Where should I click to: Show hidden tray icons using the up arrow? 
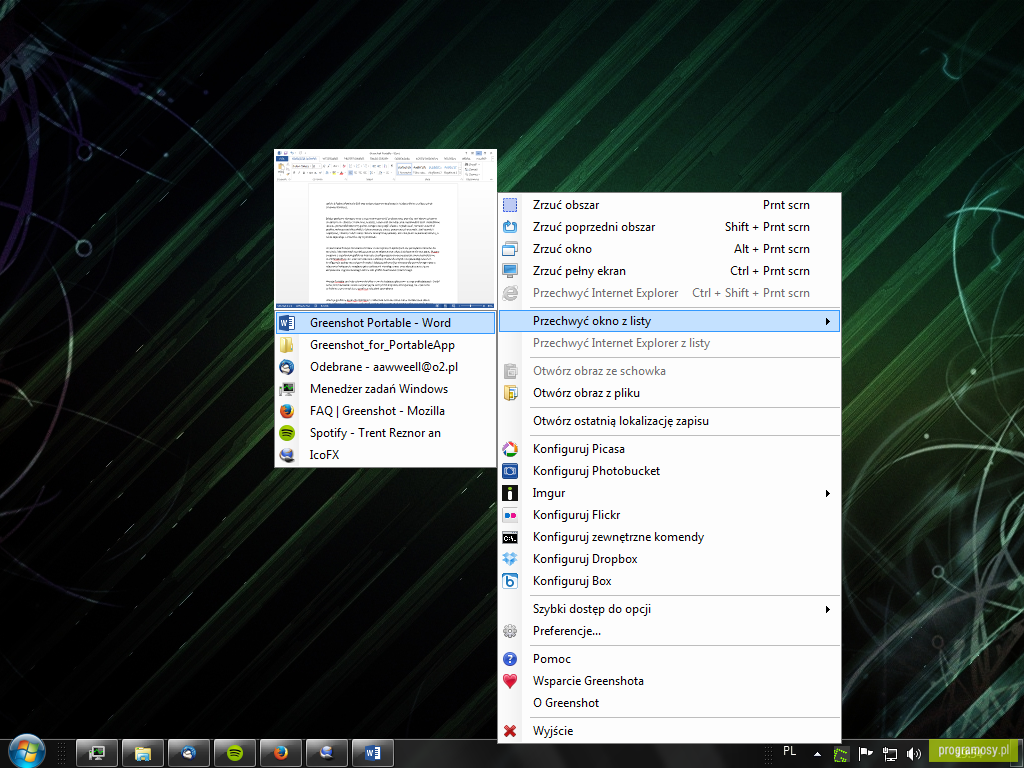click(817, 754)
